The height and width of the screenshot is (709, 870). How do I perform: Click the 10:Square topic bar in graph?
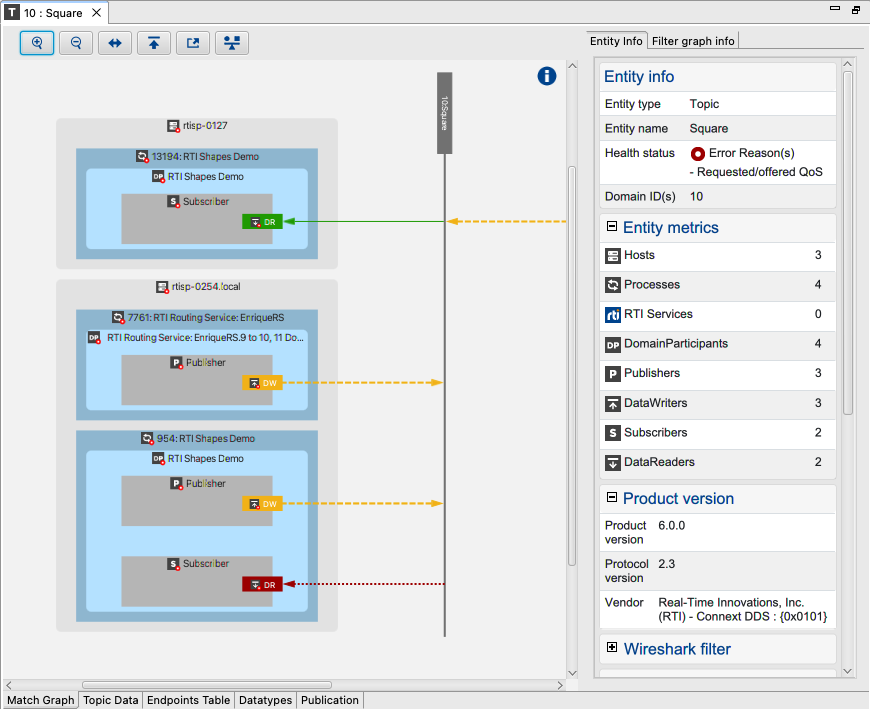pos(445,112)
